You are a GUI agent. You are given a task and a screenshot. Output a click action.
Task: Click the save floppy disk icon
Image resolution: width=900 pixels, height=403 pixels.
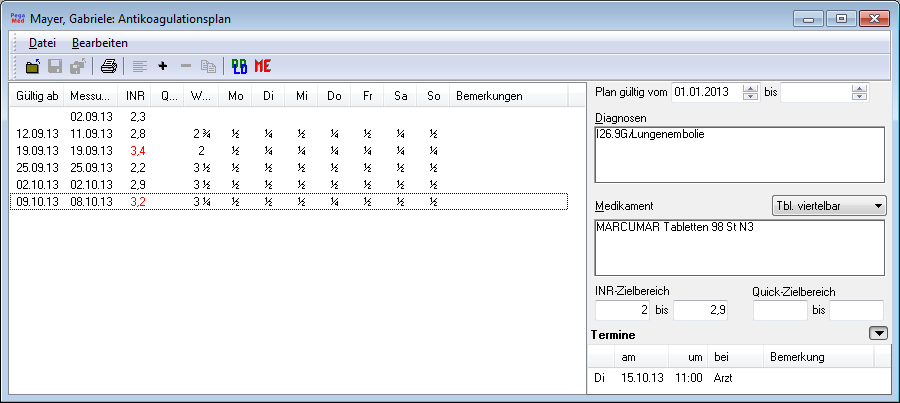[x=55, y=67]
